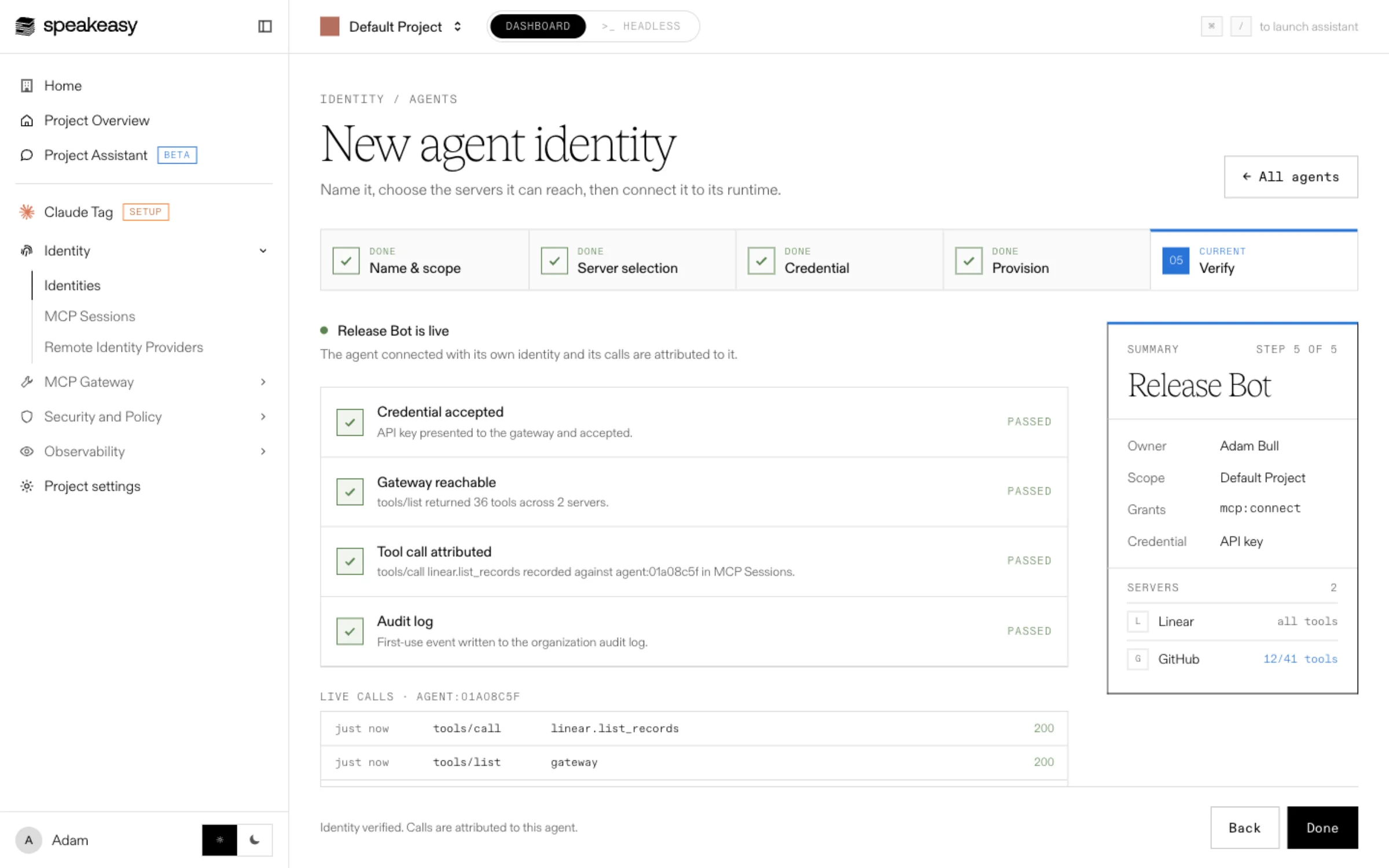Expand the MCP Gateway section chevron

[263, 382]
